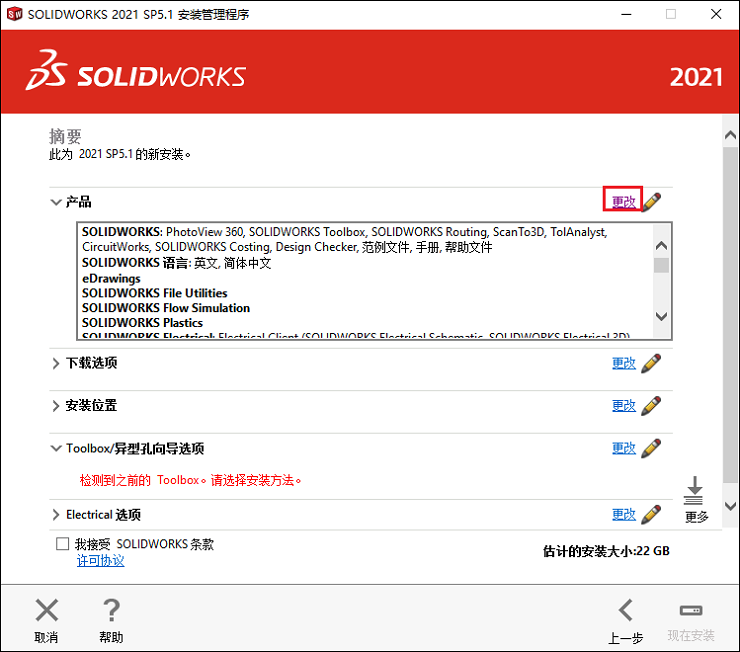
Task: Click SOLIDWORKS 语言: 英文, 简体中文 line
Action: (x=177, y=263)
